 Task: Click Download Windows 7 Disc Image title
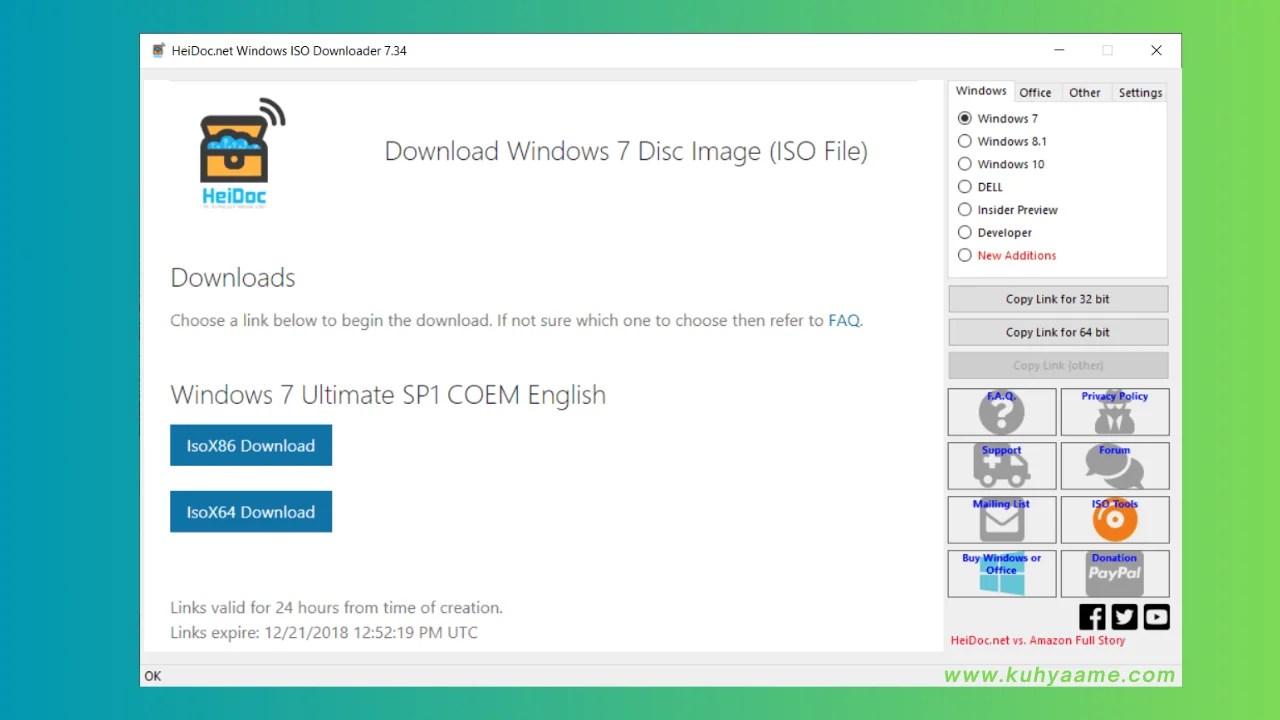626,152
